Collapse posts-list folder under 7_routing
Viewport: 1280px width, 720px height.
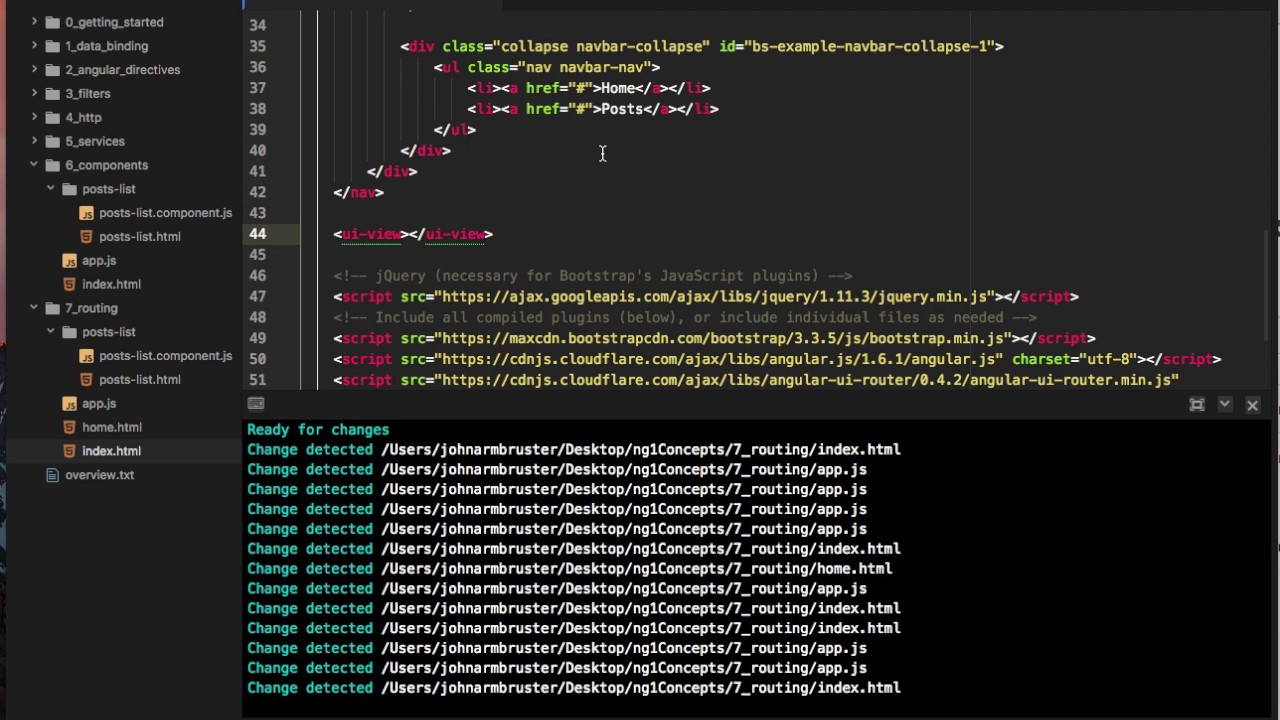[51, 332]
